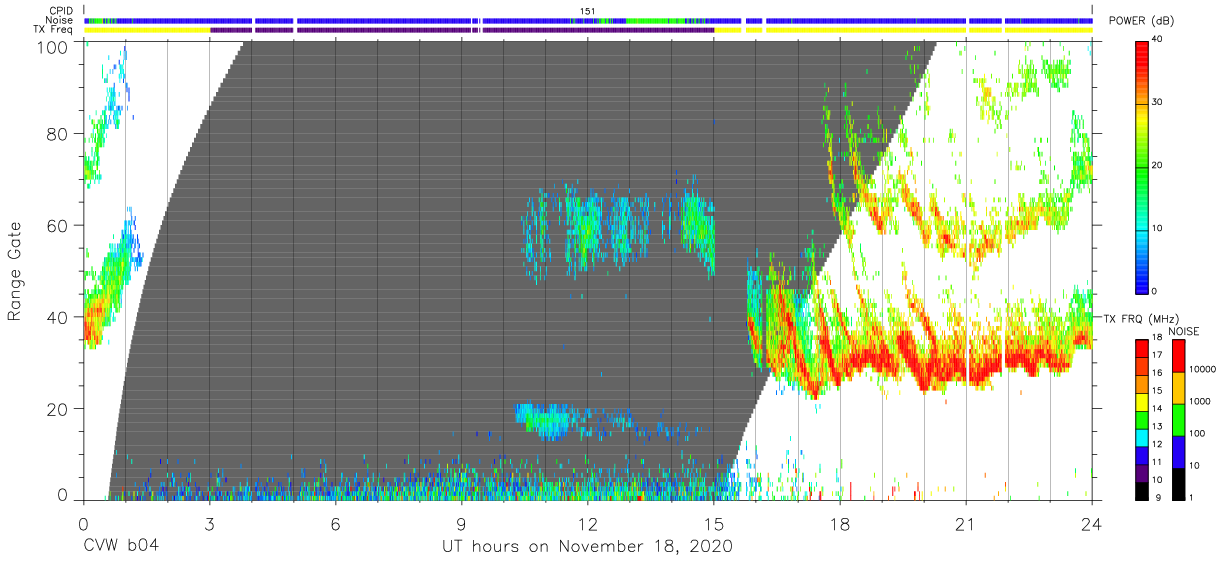The height and width of the screenshot is (567, 1228).
Task: Click the Range Gate tick label "80"
Action: [59, 134]
